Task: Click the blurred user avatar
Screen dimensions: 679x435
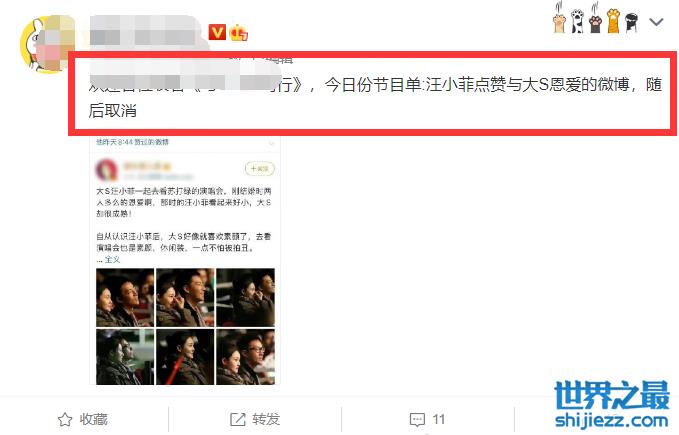Action: click(x=48, y=44)
